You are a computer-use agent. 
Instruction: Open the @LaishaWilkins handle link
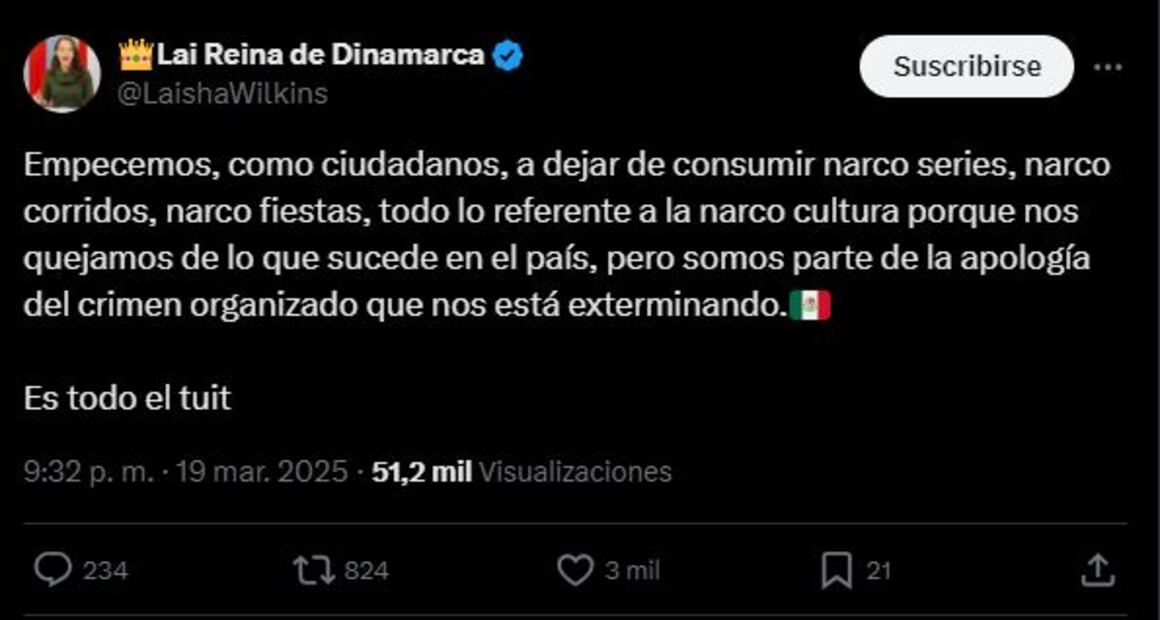223,94
